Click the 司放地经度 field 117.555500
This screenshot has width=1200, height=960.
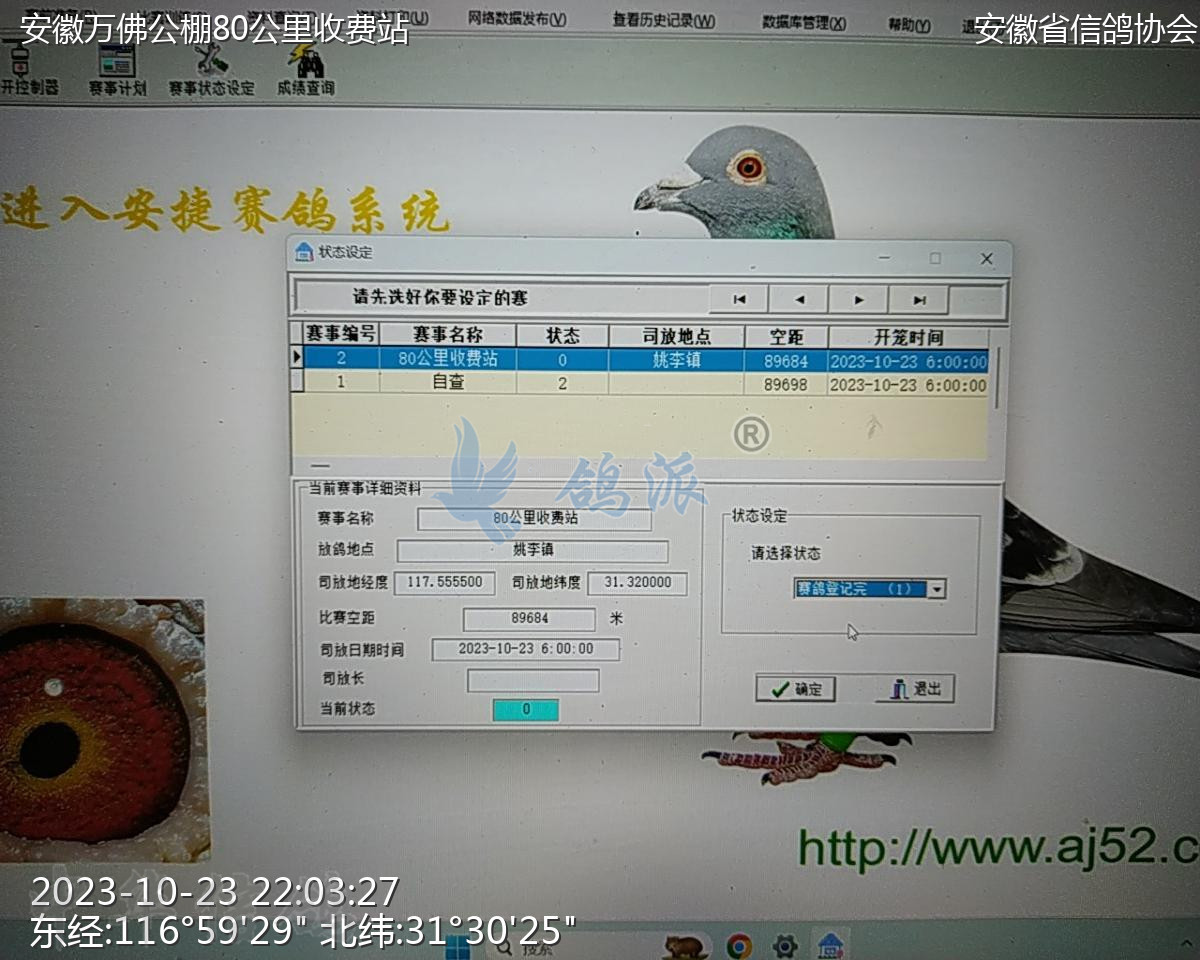click(x=445, y=583)
